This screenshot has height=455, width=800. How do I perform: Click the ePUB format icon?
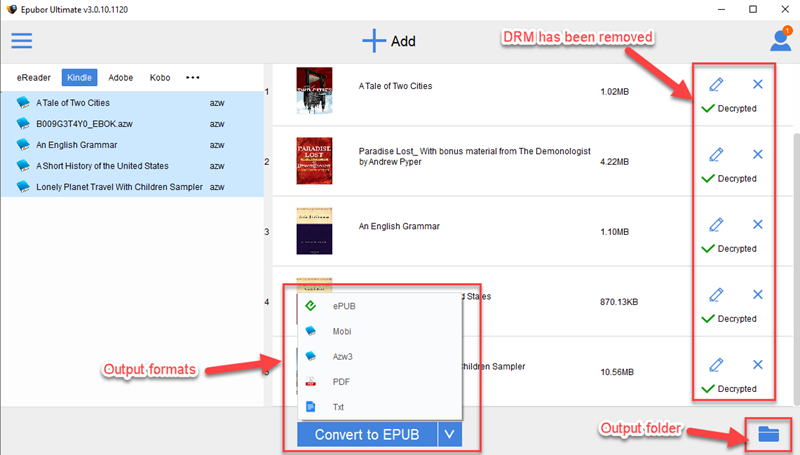coord(310,306)
